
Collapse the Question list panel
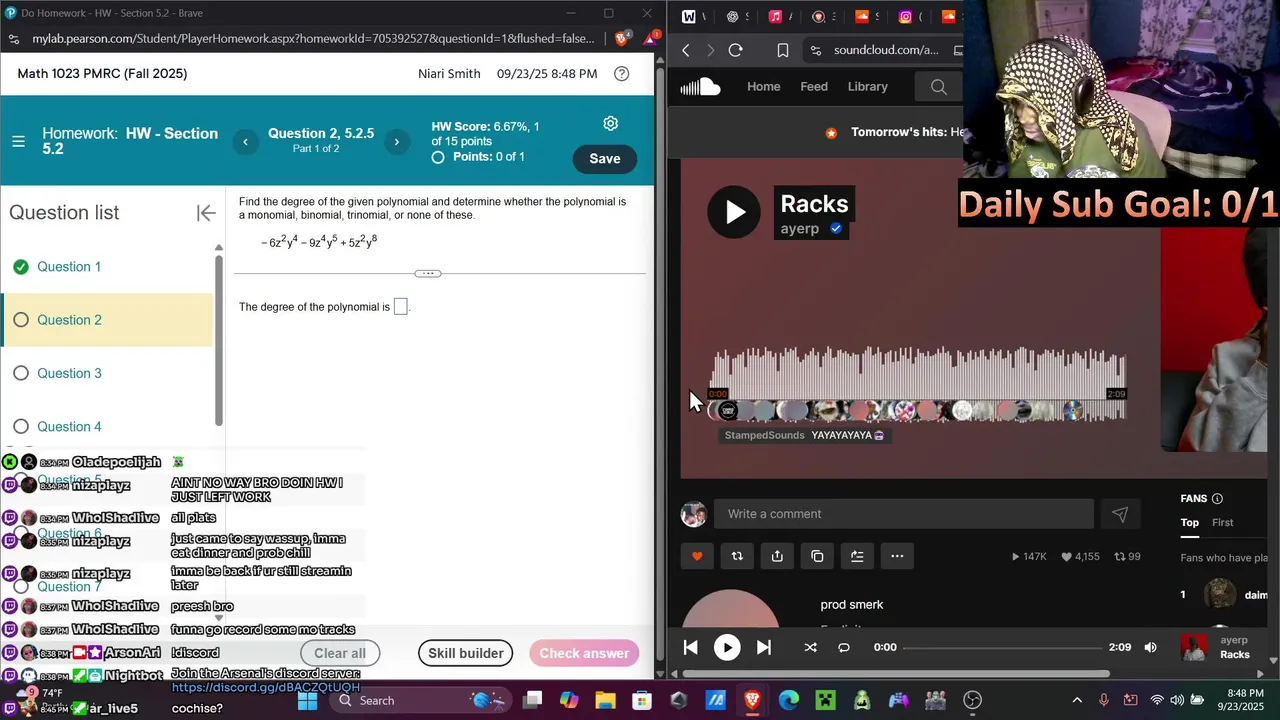[x=206, y=212]
